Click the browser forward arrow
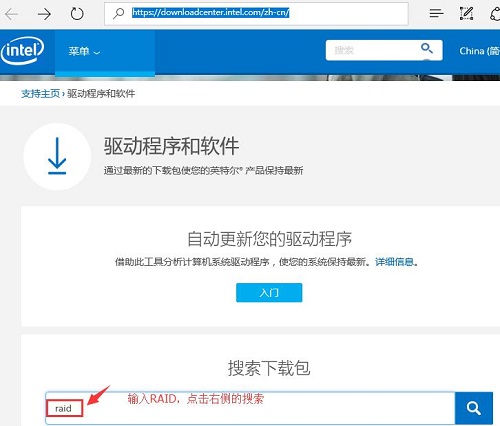The width and height of the screenshot is (500, 426). pos(44,14)
